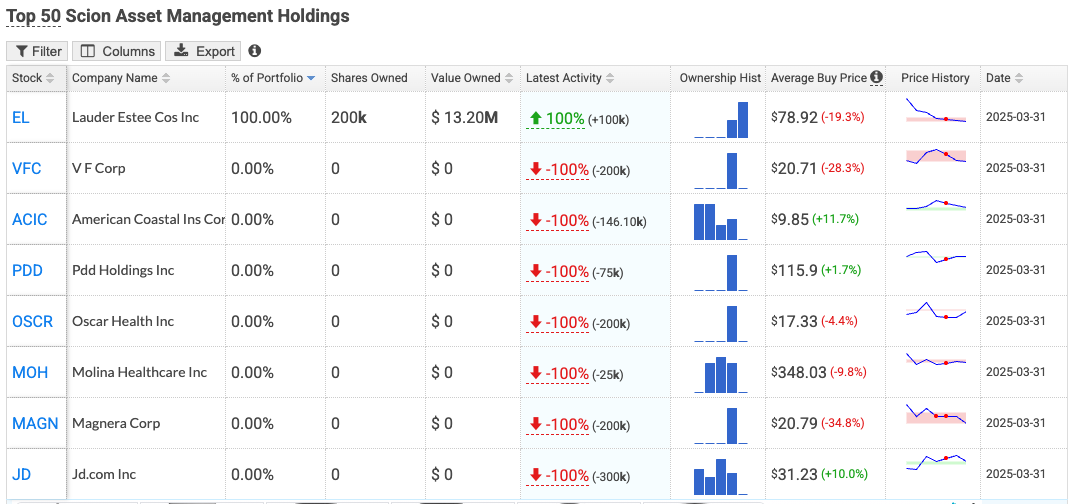This screenshot has height=504, width=1078.
Task: Click the Shares Owned column header
Action: 369,78
